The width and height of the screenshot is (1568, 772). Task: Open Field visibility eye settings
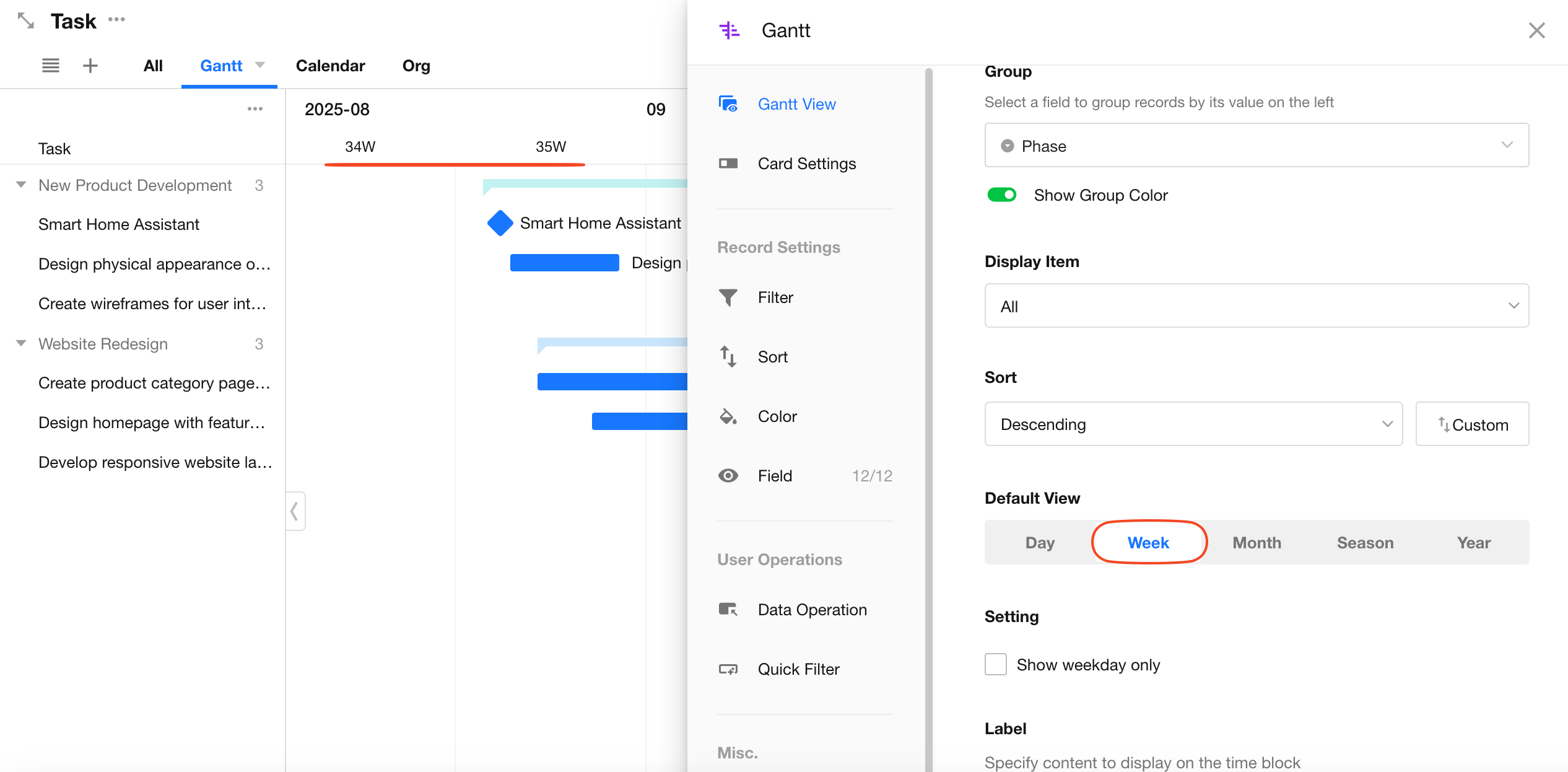click(x=728, y=476)
